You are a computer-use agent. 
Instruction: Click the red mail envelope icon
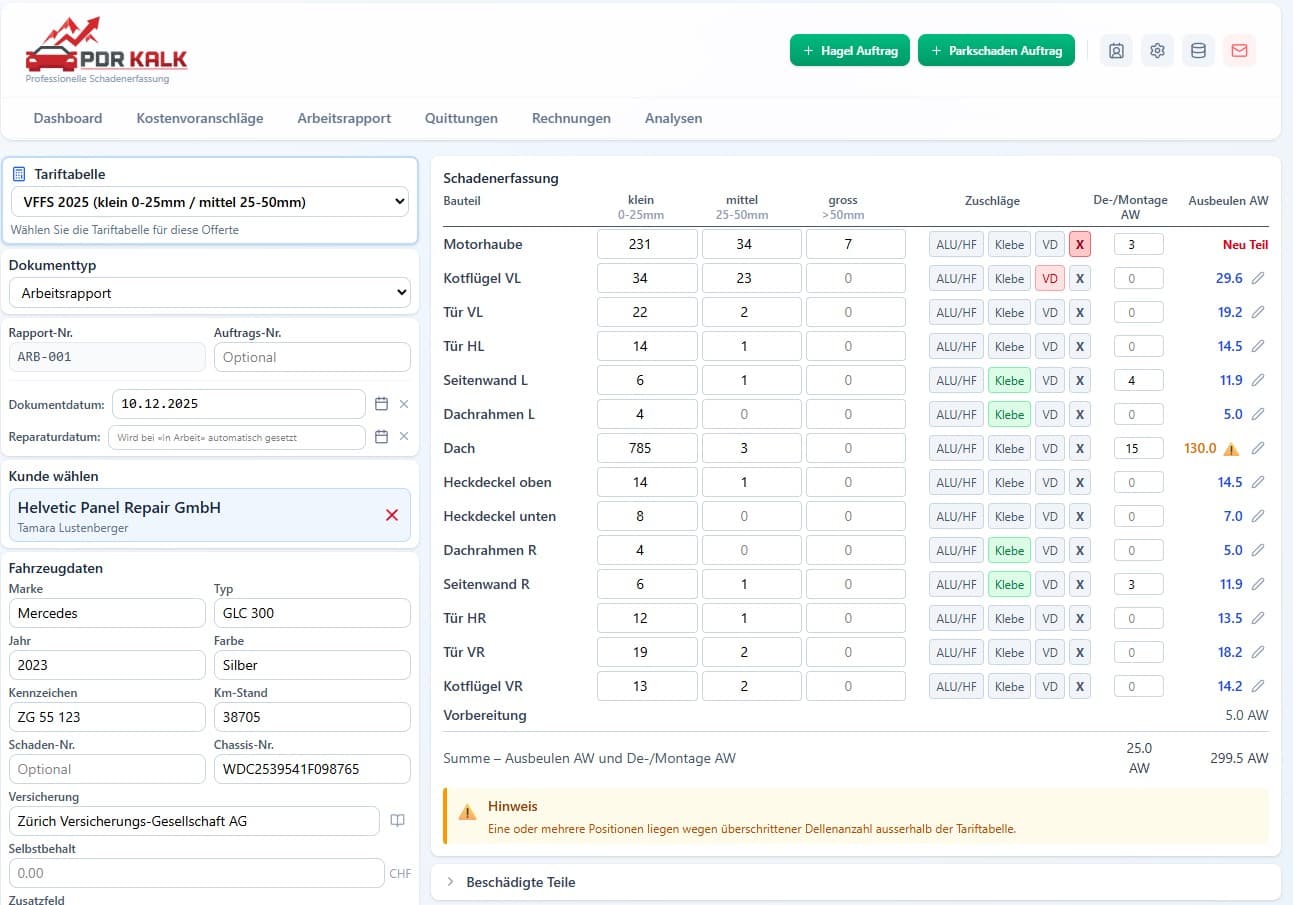(x=1239, y=51)
